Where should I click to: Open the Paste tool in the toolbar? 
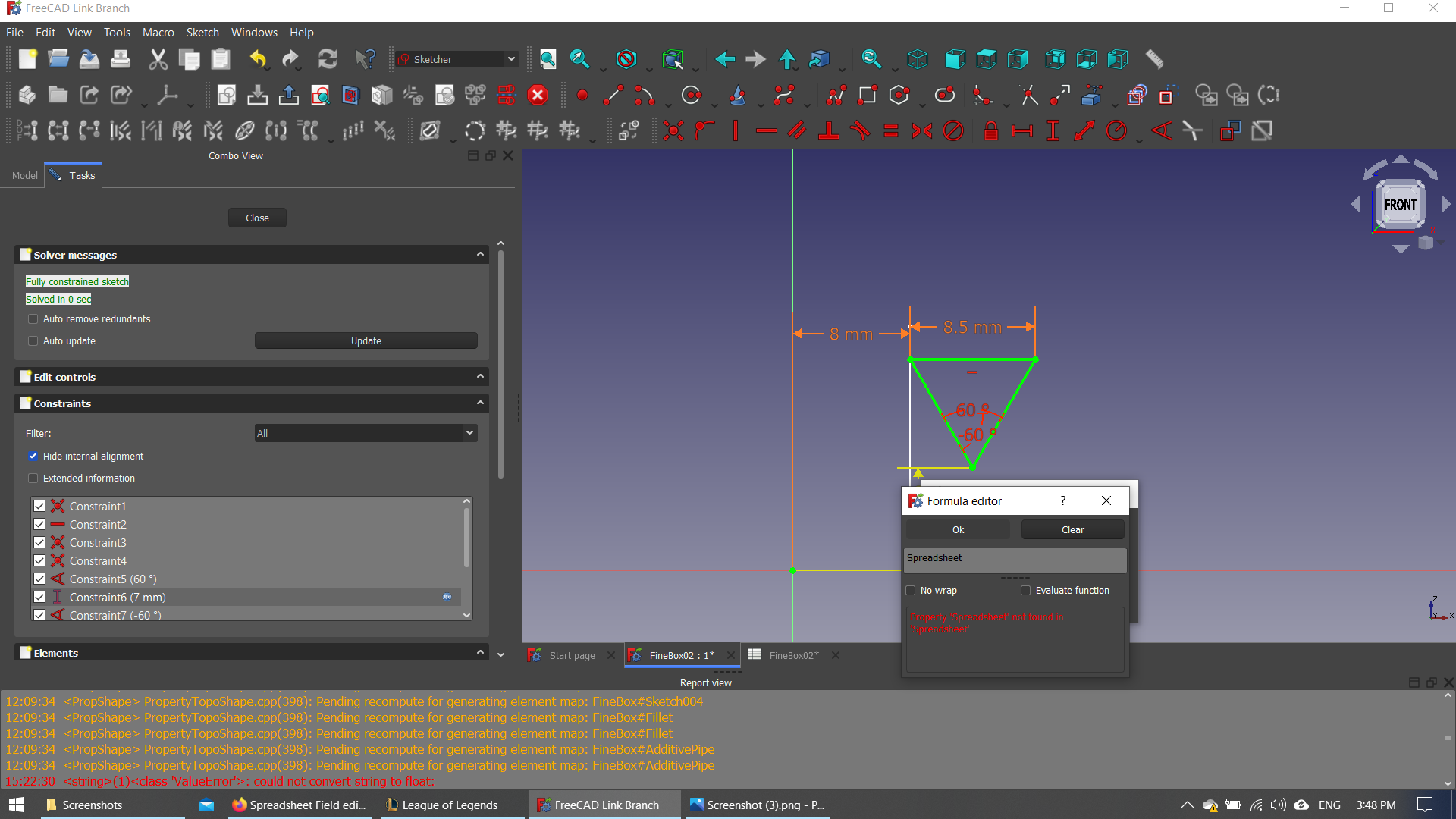pos(220,58)
